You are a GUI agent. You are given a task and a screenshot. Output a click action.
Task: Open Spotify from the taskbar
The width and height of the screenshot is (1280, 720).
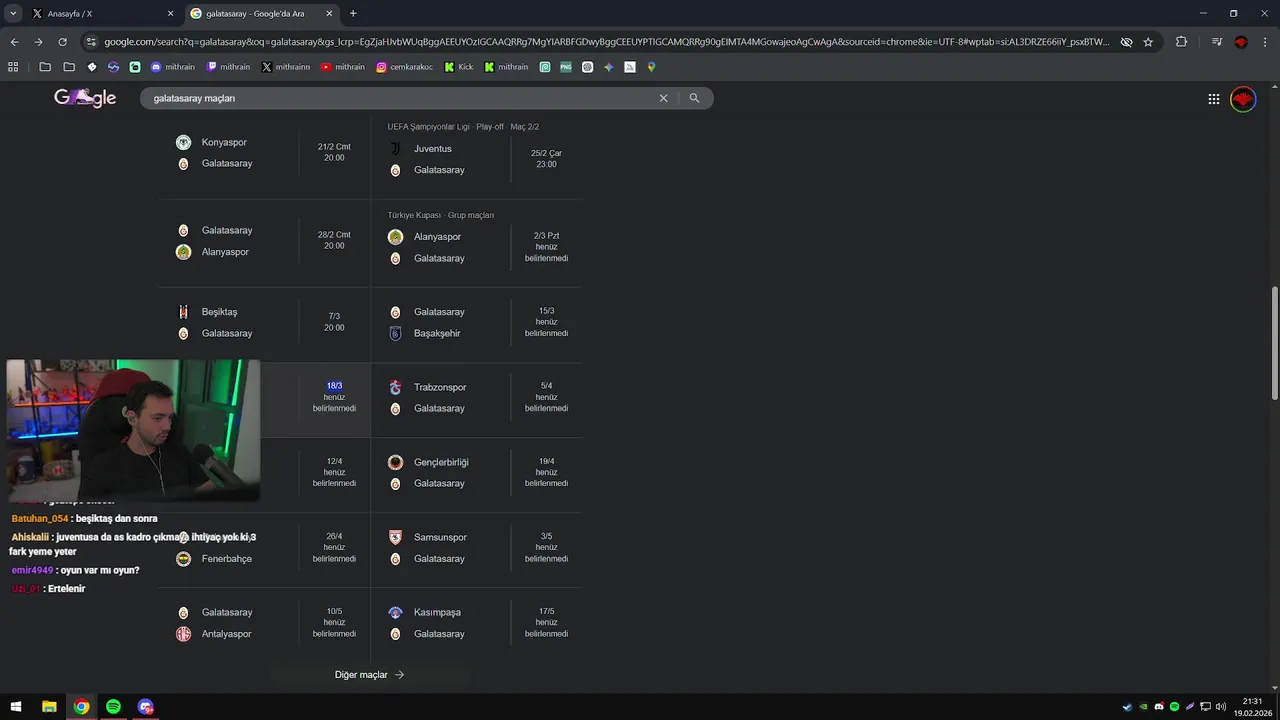coord(113,707)
